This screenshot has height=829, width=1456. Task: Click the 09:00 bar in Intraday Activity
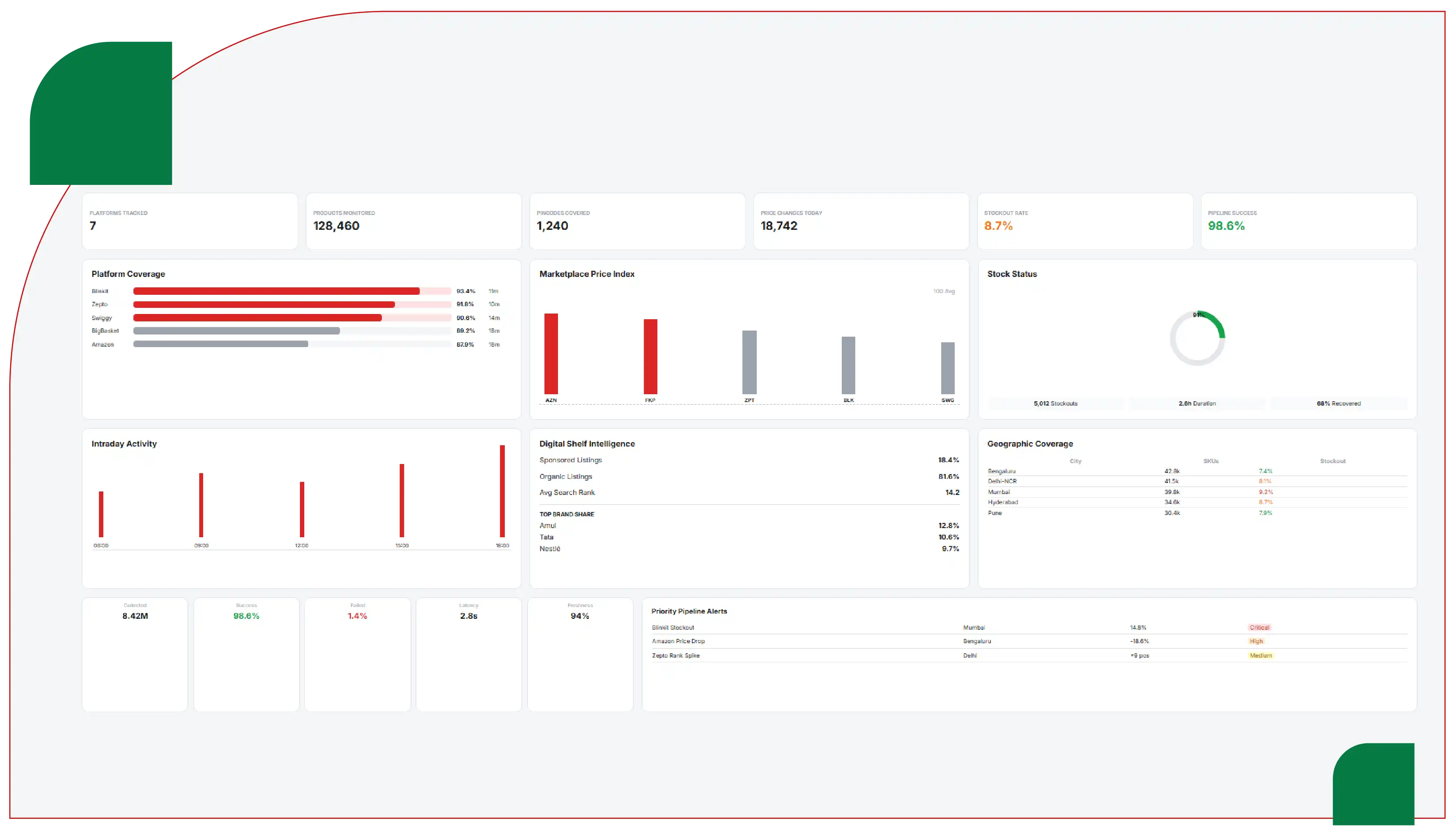point(201,505)
